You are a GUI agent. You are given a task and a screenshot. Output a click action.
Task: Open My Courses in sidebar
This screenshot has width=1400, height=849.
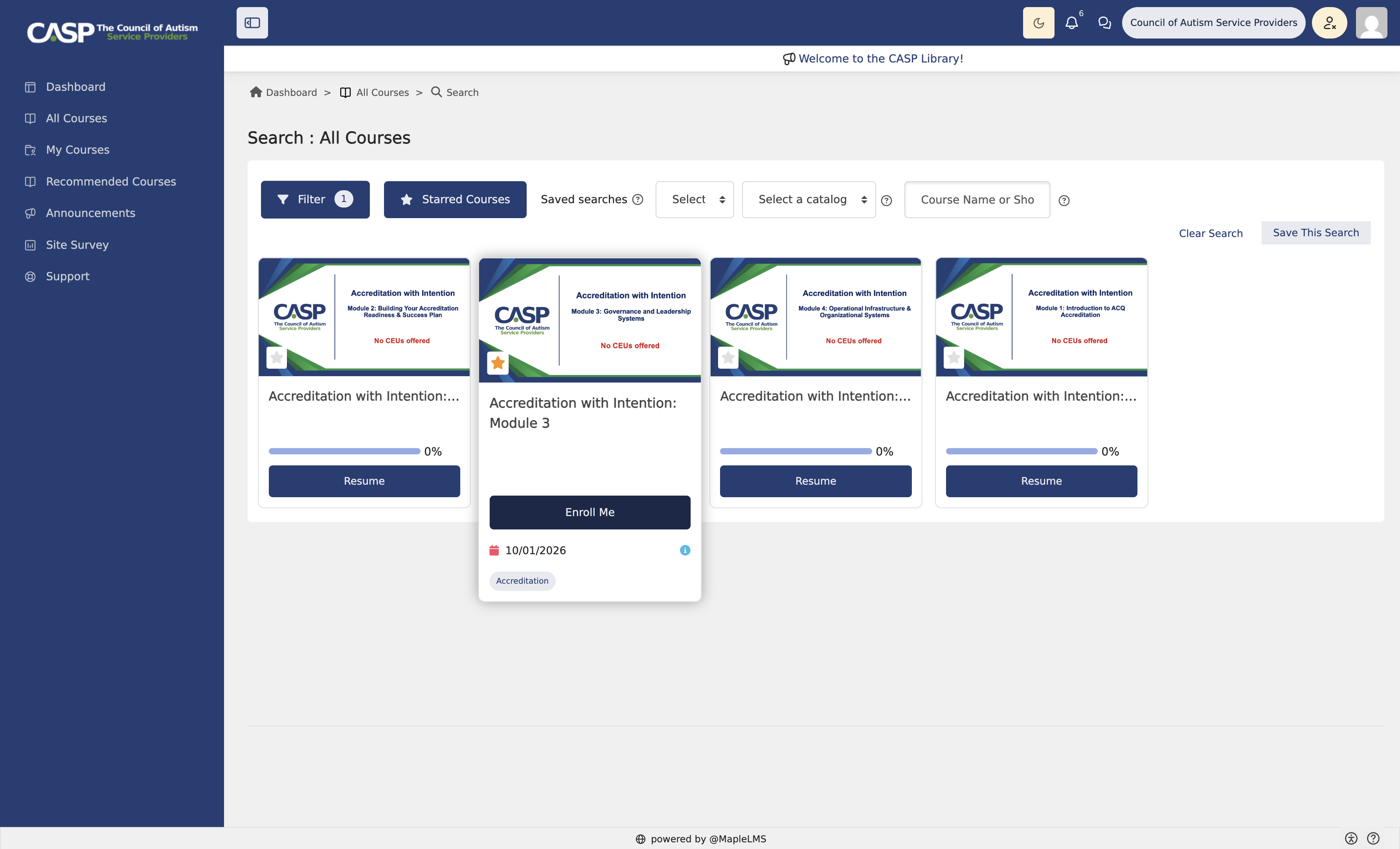(77, 150)
